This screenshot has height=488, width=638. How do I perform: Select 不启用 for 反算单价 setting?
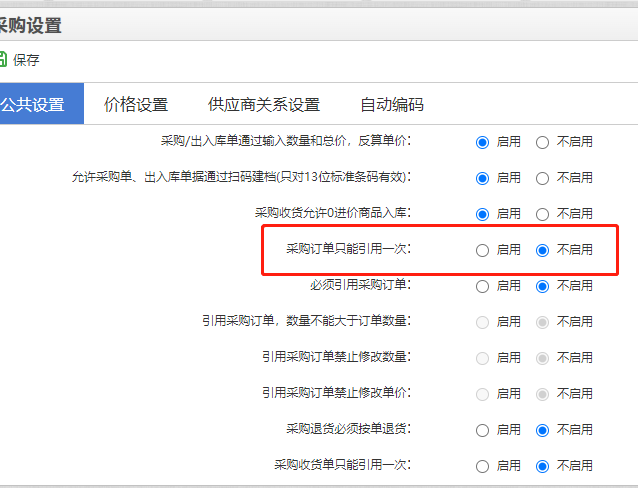542,142
